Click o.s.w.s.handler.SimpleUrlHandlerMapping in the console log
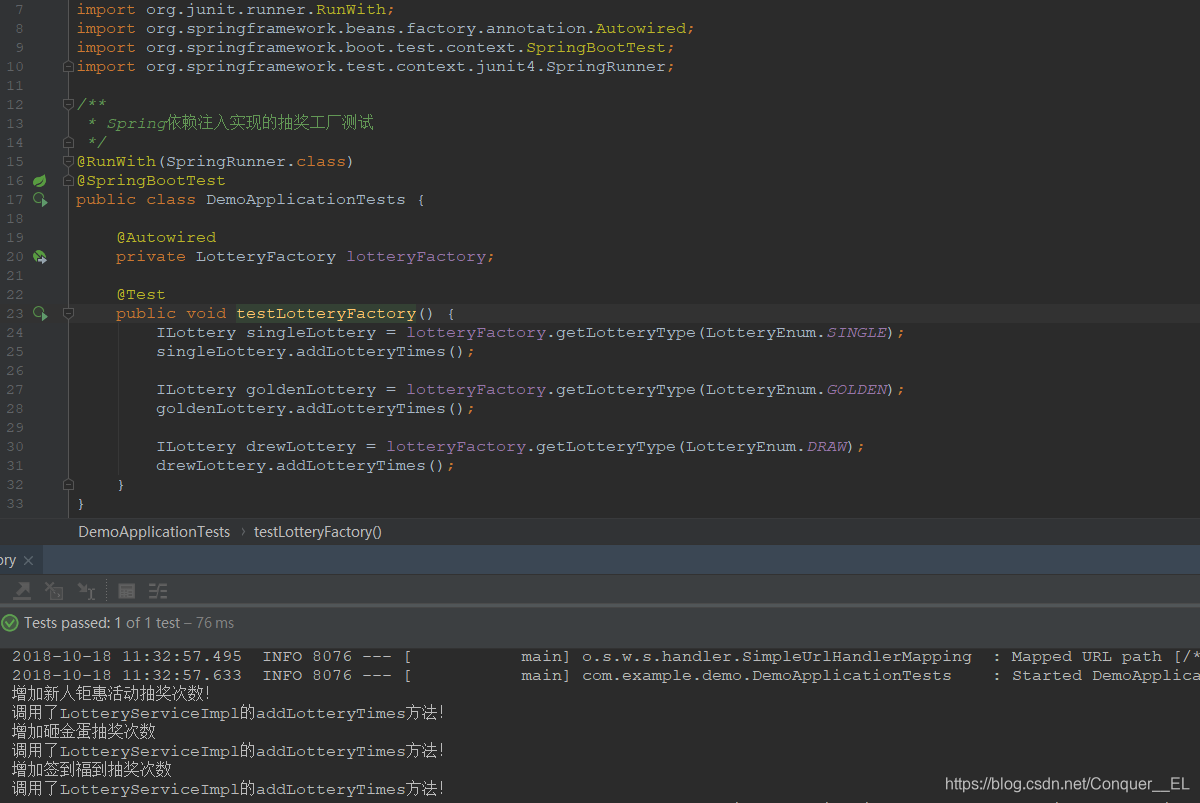Viewport: 1200px width, 803px height. coord(777,657)
